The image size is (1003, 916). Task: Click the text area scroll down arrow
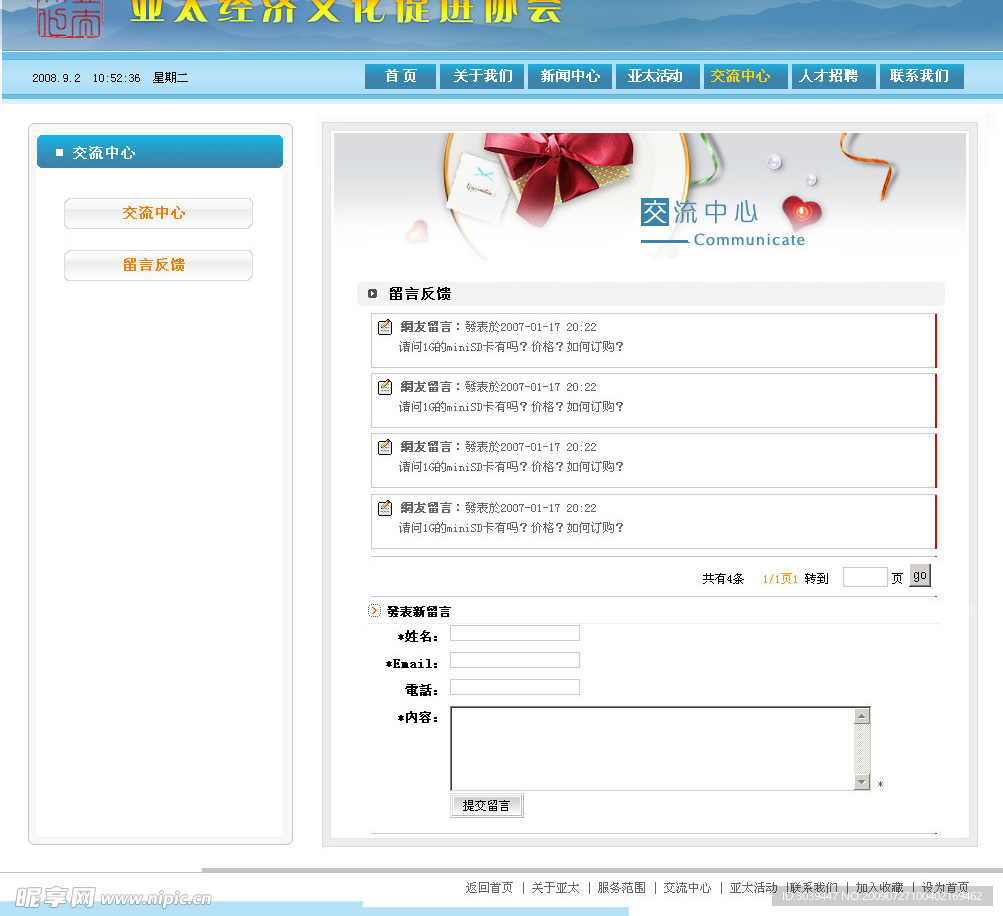pos(862,782)
